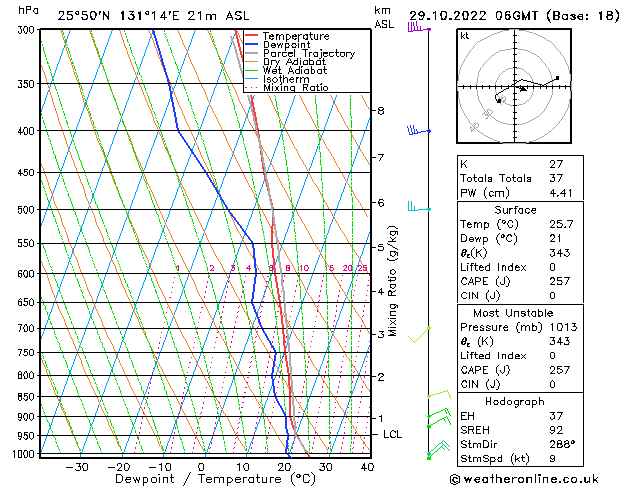Open the weatheronline.co.uk link
The width and height of the screenshot is (629, 486).
[532, 478]
